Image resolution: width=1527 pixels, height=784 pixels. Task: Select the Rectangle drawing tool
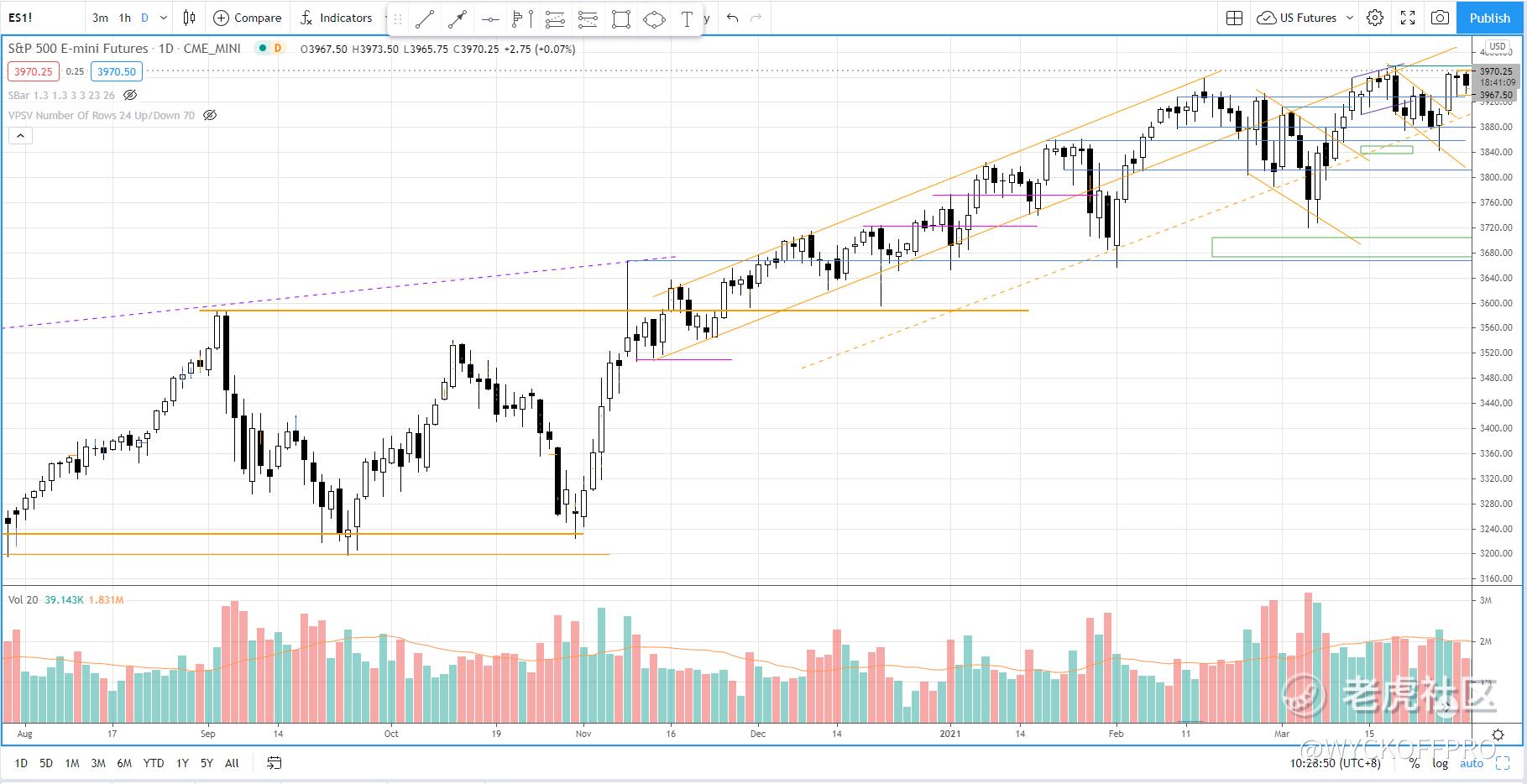621,18
